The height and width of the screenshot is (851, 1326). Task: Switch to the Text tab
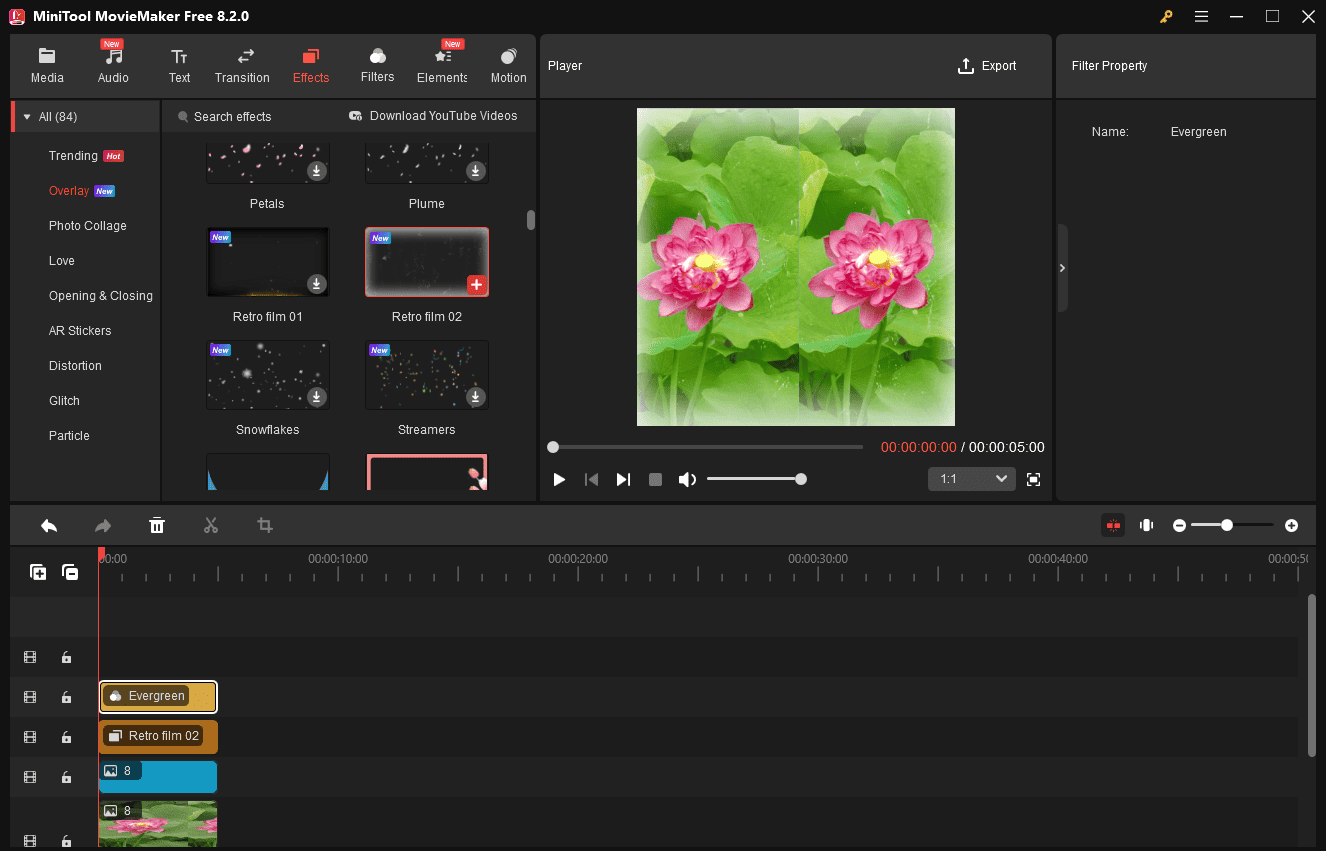click(179, 65)
